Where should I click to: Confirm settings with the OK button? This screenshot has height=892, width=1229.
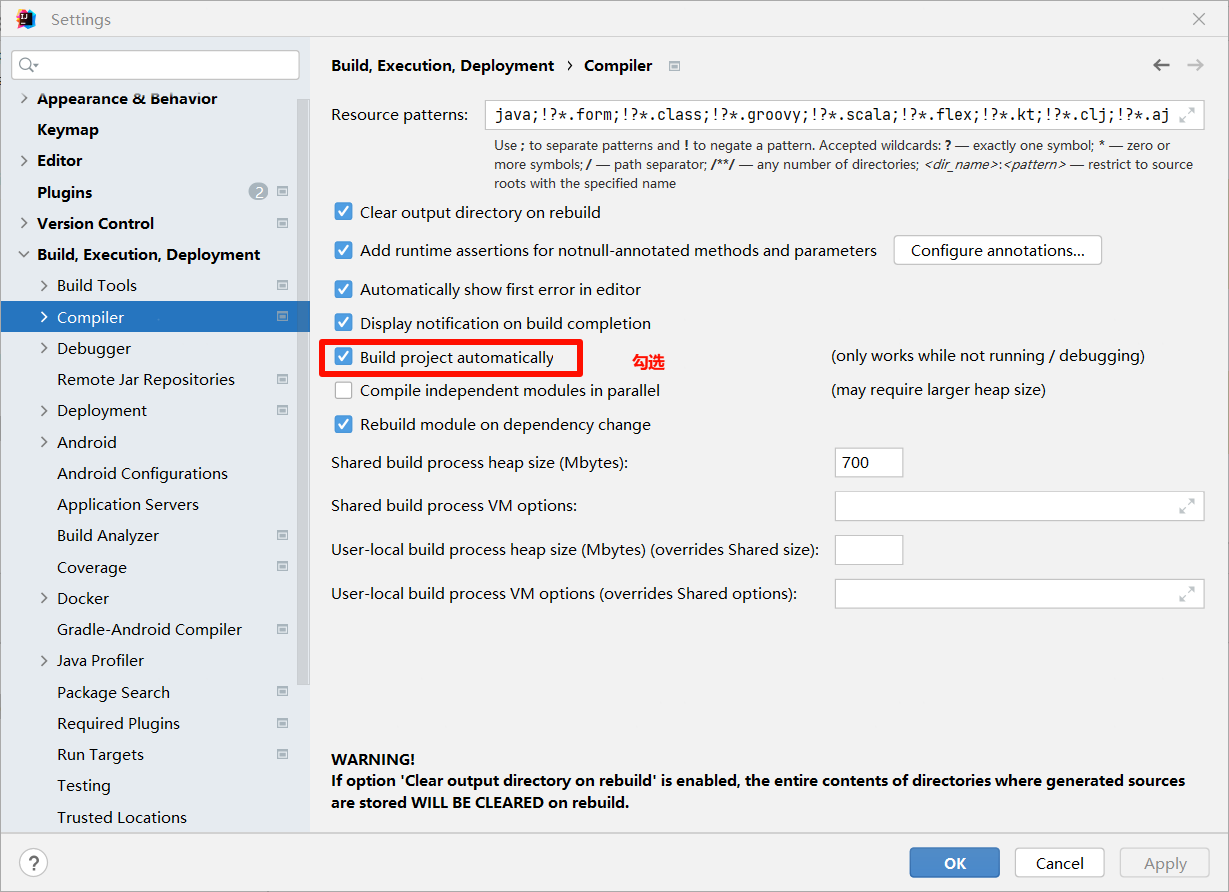(954, 863)
